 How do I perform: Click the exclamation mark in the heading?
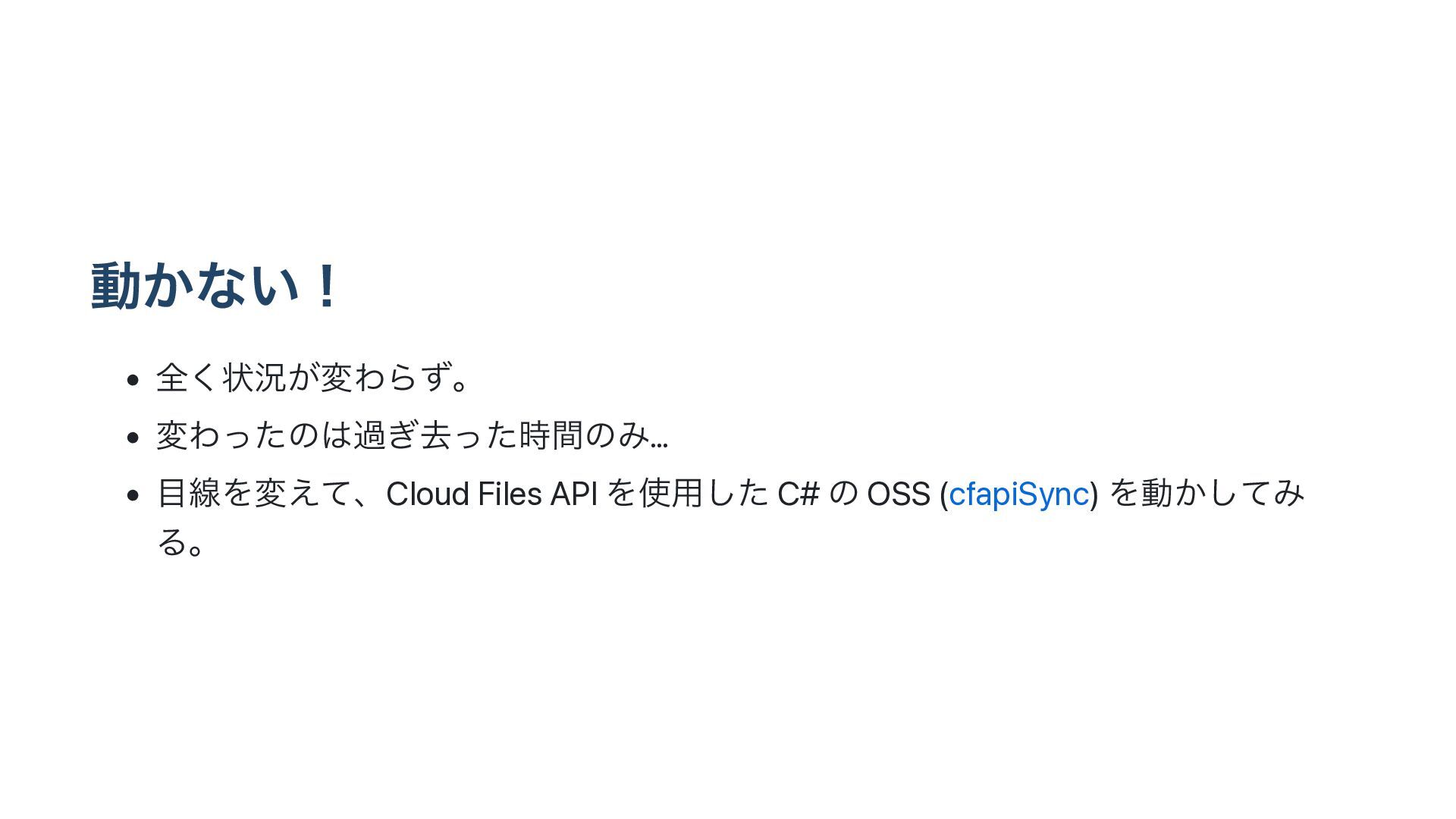click(x=327, y=286)
